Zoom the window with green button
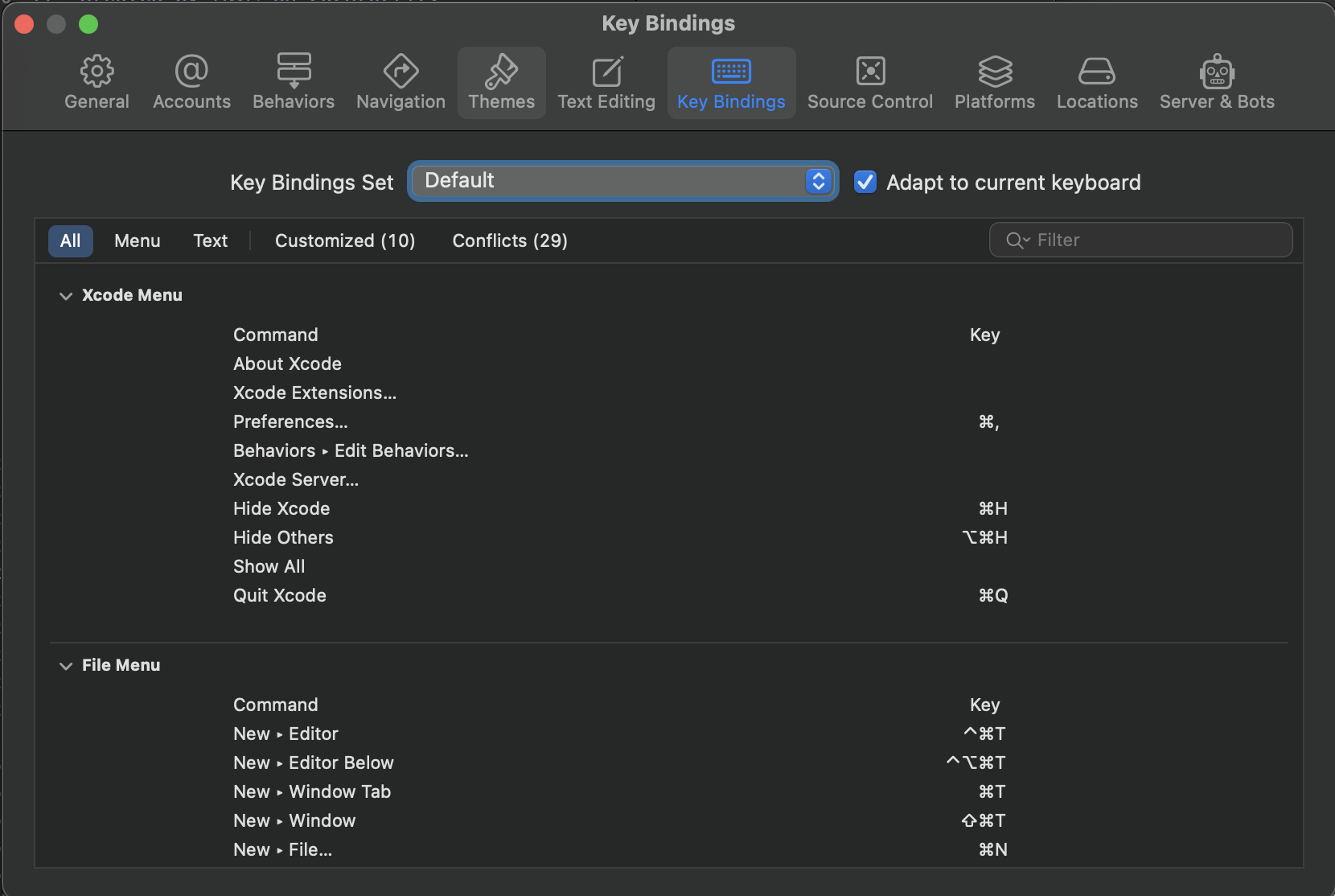Image resolution: width=1335 pixels, height=896 pixels. coord(88,24)
